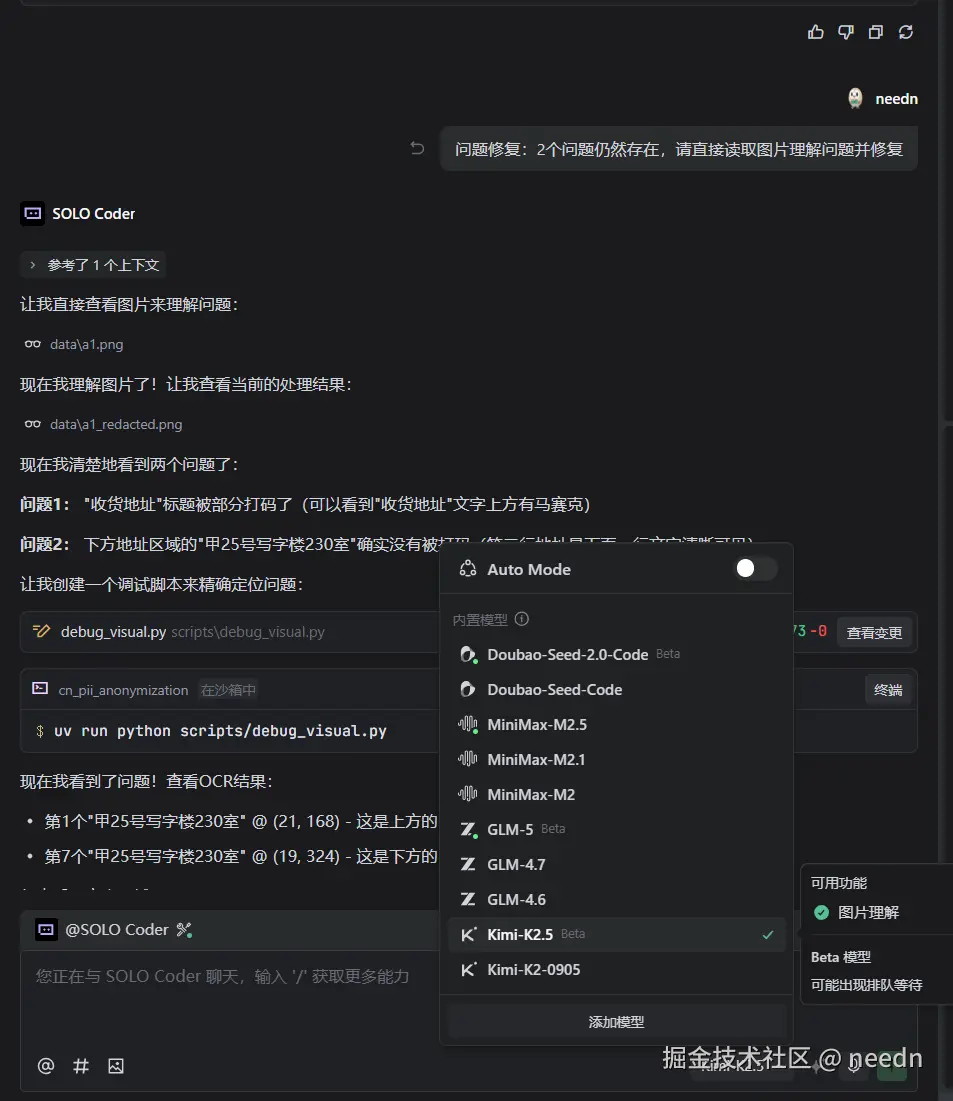953x1101 pixels.
Task: Click the green send button
Action: coord(892,1066)
